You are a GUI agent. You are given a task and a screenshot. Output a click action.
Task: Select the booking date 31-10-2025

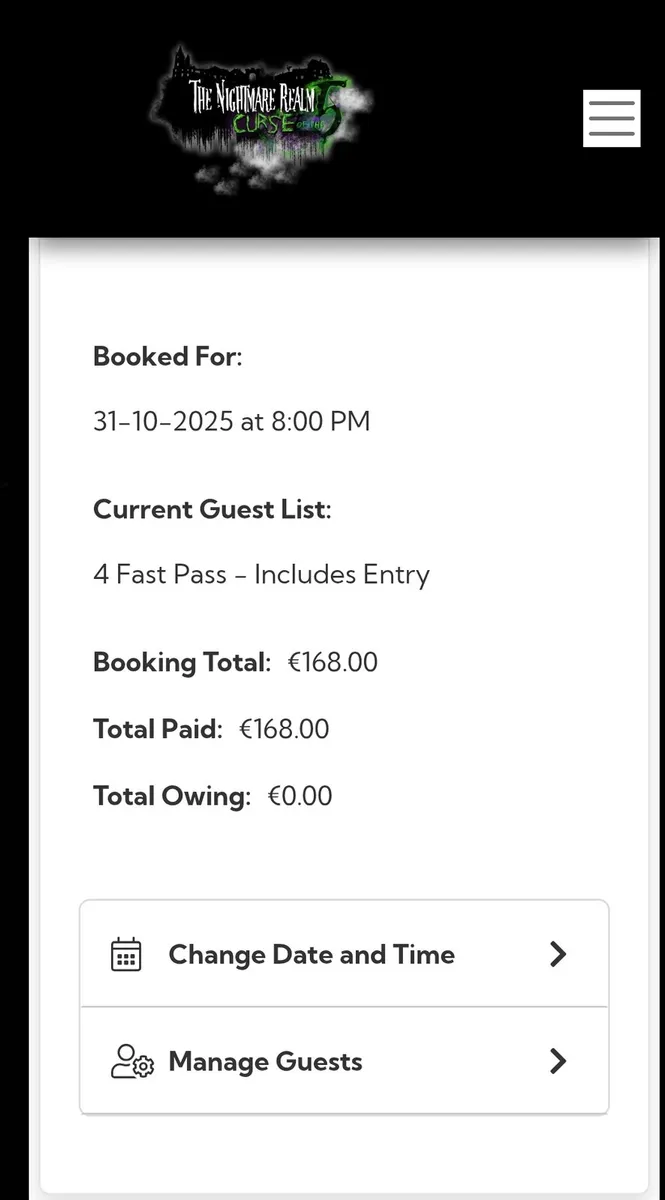pos(163,422)
